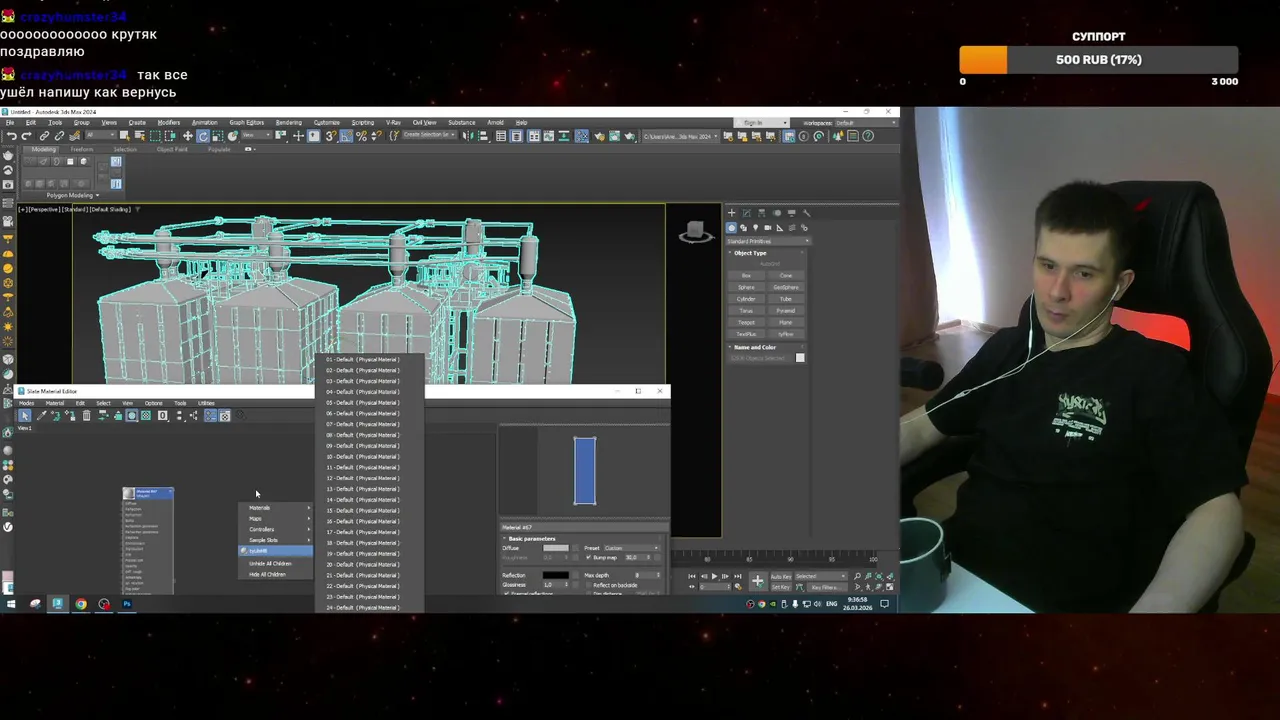The image size is (1280, 720).
Task: Click Pick Material from Object eyedropper
Action: click(42, 416)
